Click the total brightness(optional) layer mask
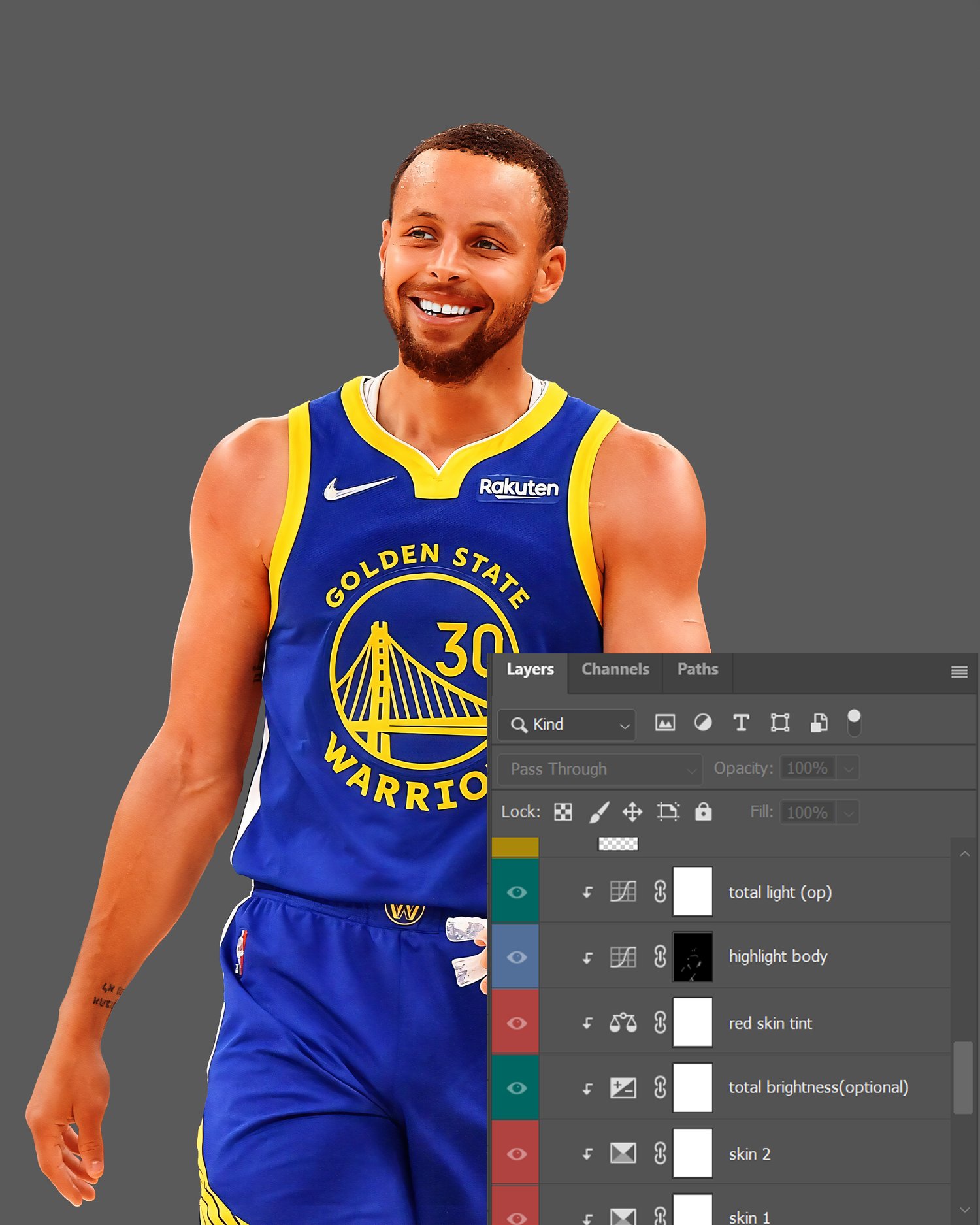The width and height of the screenshot is (980, 1225). pos(693,1088)
